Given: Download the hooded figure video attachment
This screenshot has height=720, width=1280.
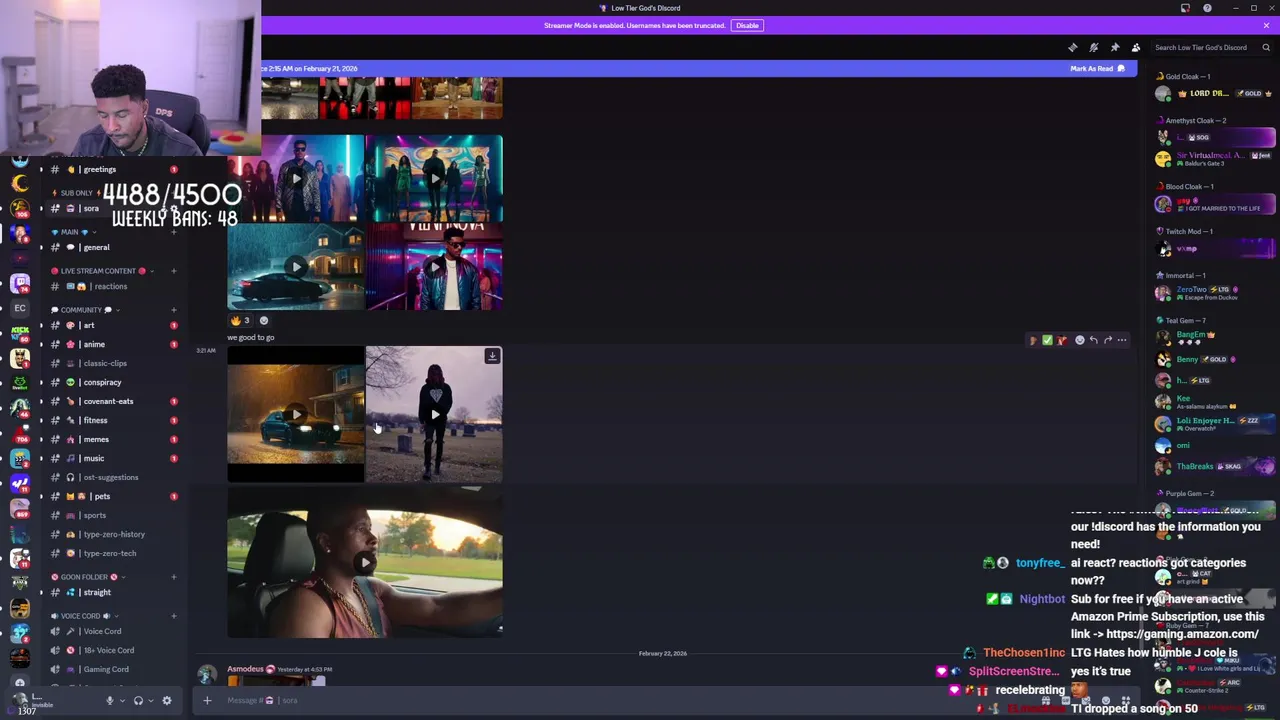Looking at the screenshot, I should pos(492,356).
